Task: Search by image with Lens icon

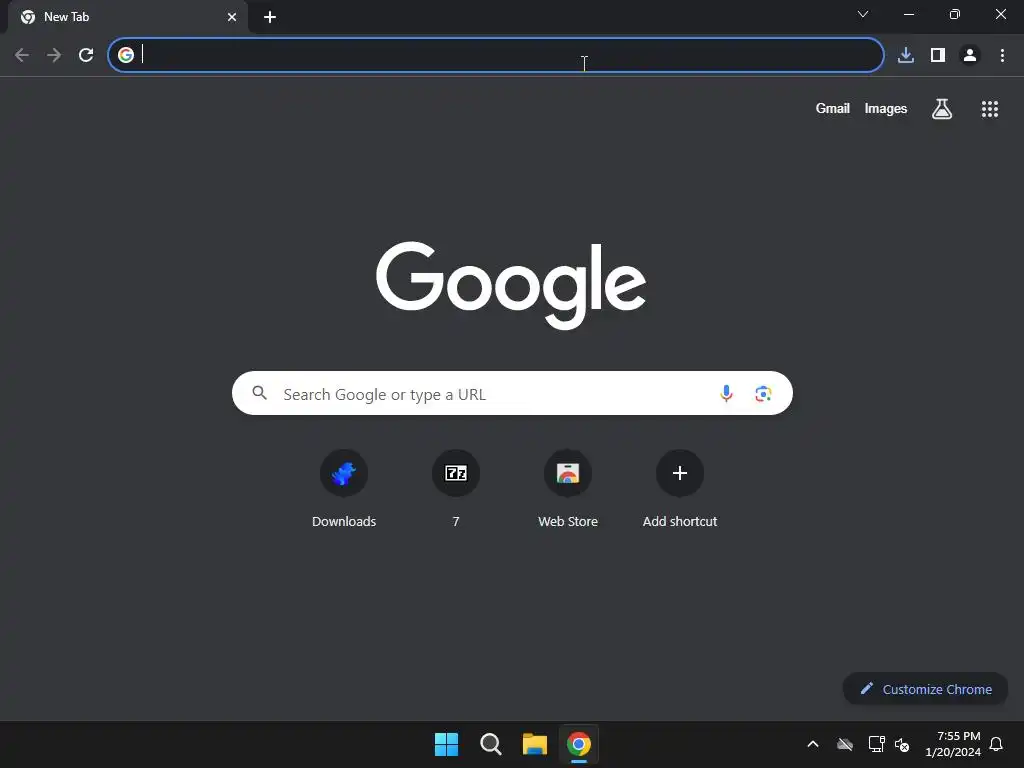Action: 763,394
